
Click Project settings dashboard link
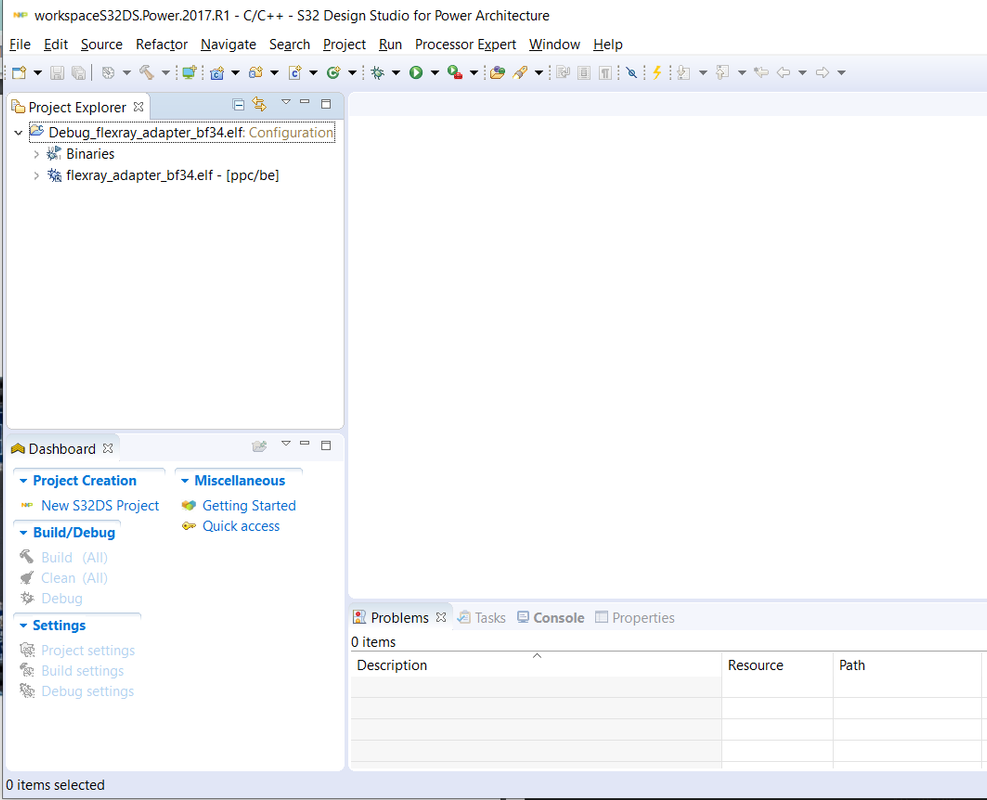[88, 651]
